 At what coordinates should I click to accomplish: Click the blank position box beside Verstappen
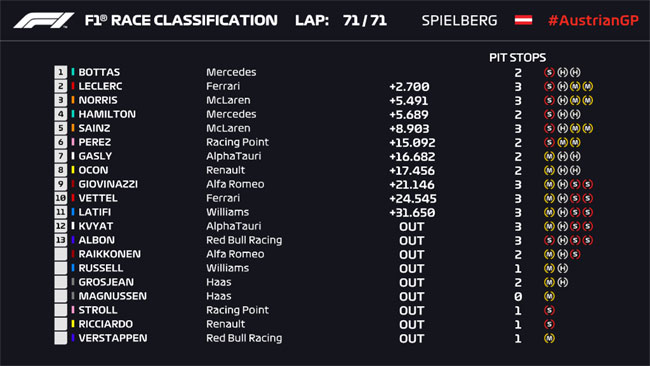click(61, 338)
